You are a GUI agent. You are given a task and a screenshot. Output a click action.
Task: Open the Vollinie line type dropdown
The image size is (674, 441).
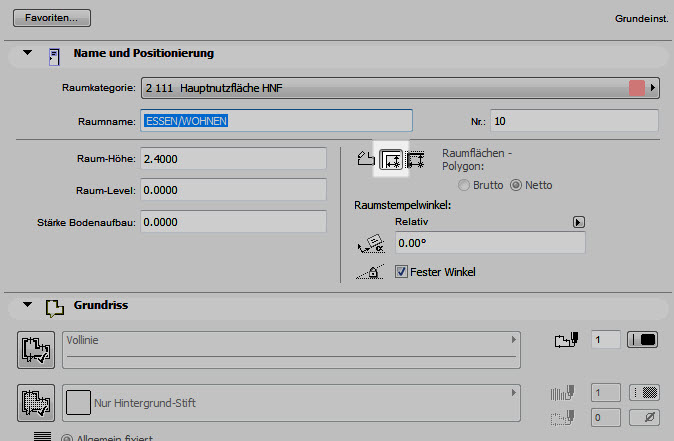click(291, 349)
